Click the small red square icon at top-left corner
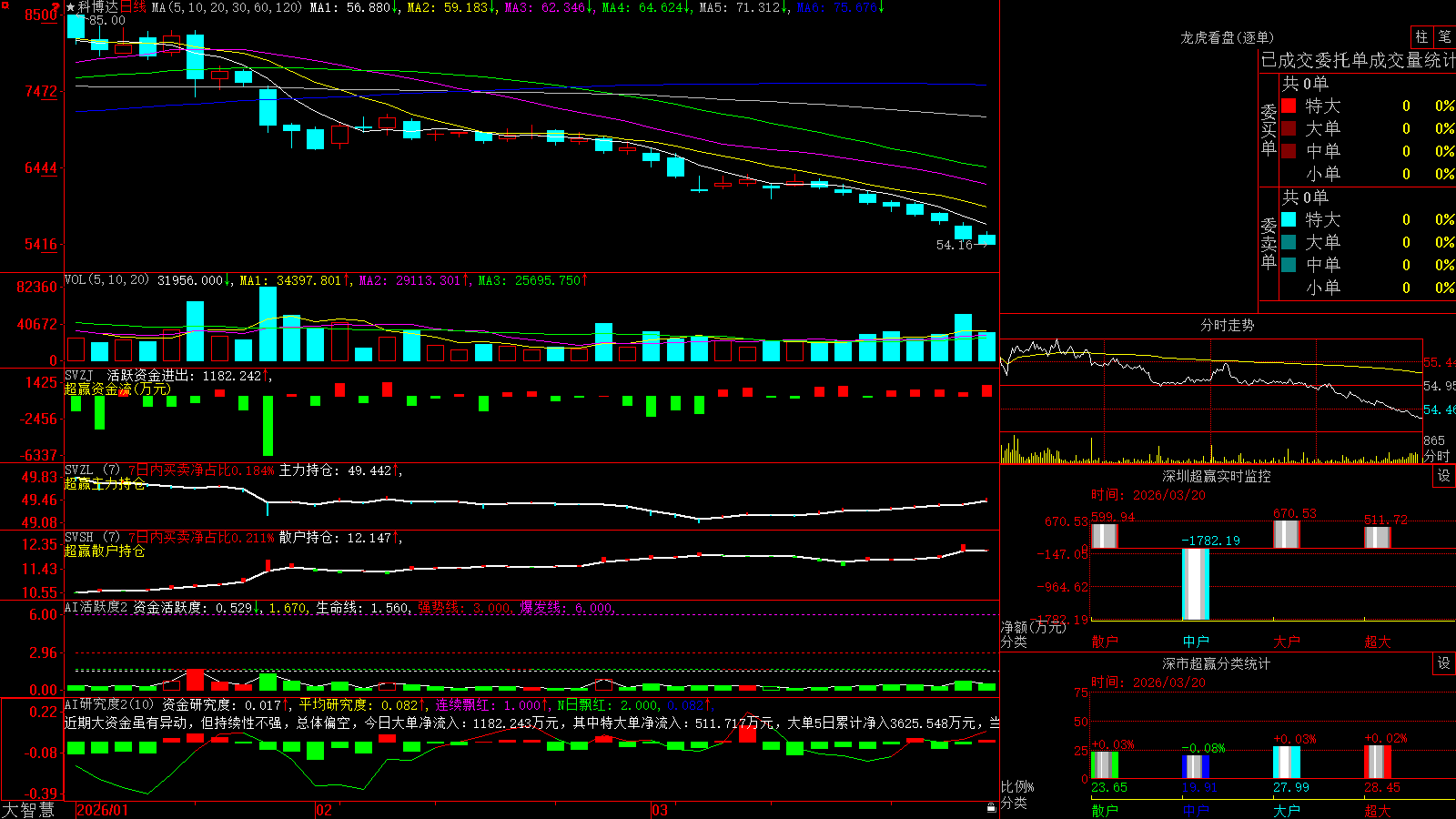 click(4, 4)
